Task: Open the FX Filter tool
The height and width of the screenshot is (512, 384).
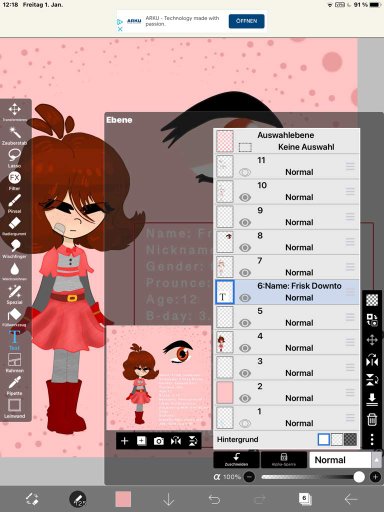Action: 14,181
